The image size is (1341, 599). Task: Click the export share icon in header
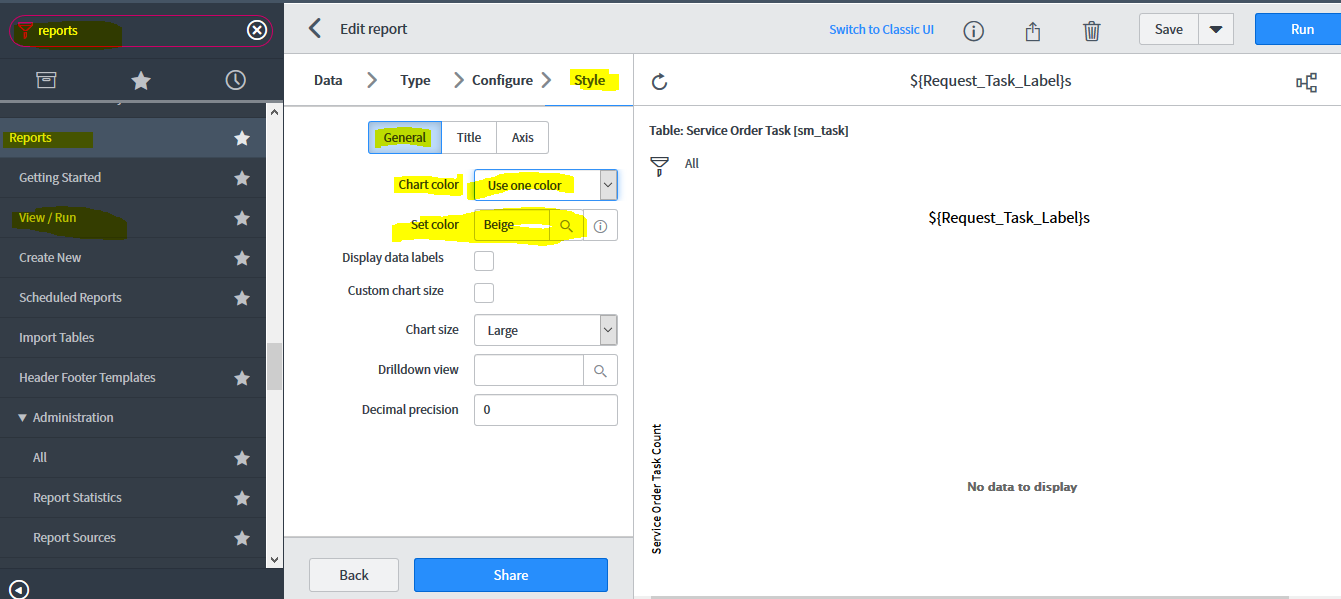(x=1033, y=31)
